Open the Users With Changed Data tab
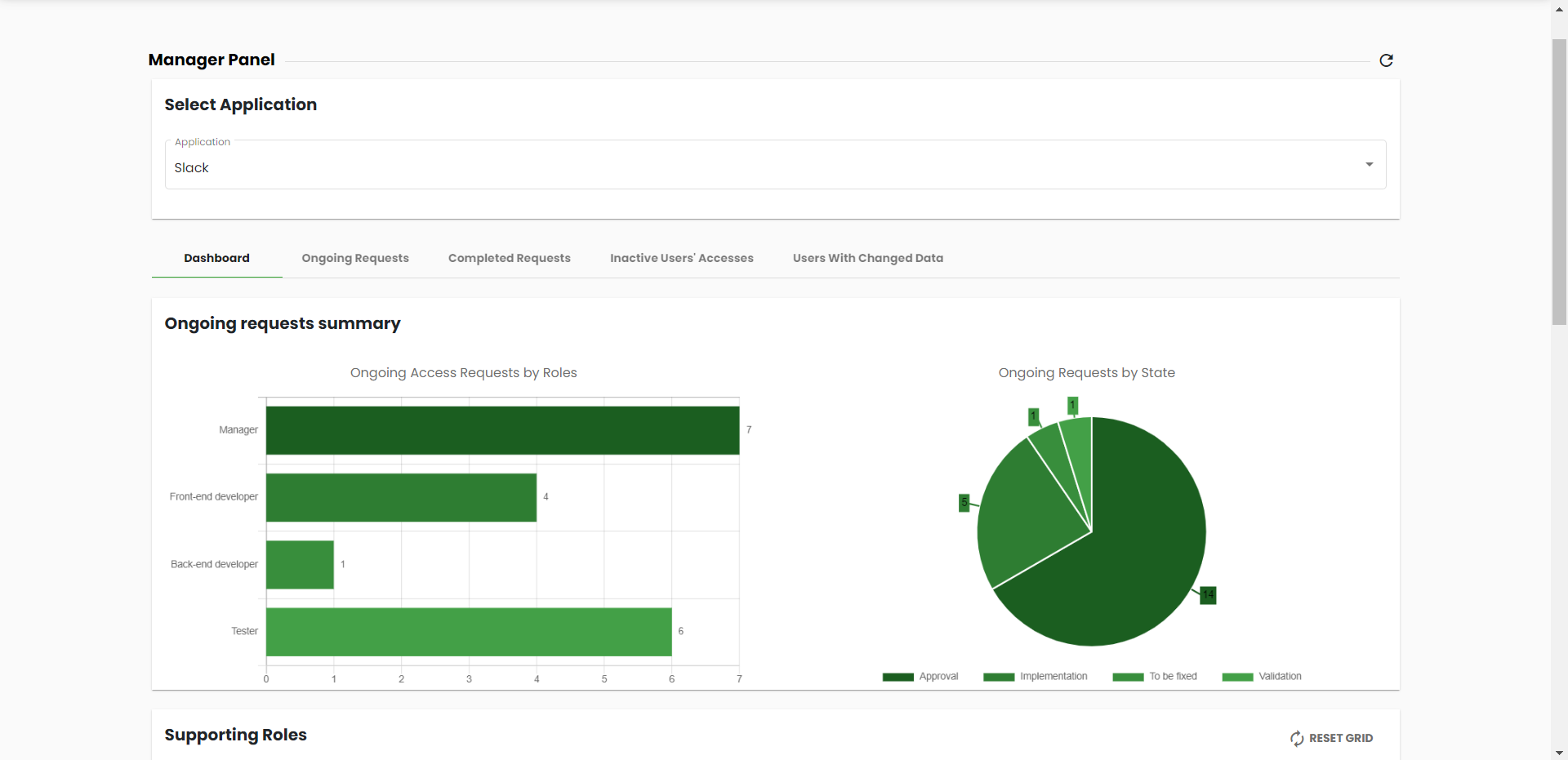The height and width of the screenshot is (760, 1568). [867, 258]
